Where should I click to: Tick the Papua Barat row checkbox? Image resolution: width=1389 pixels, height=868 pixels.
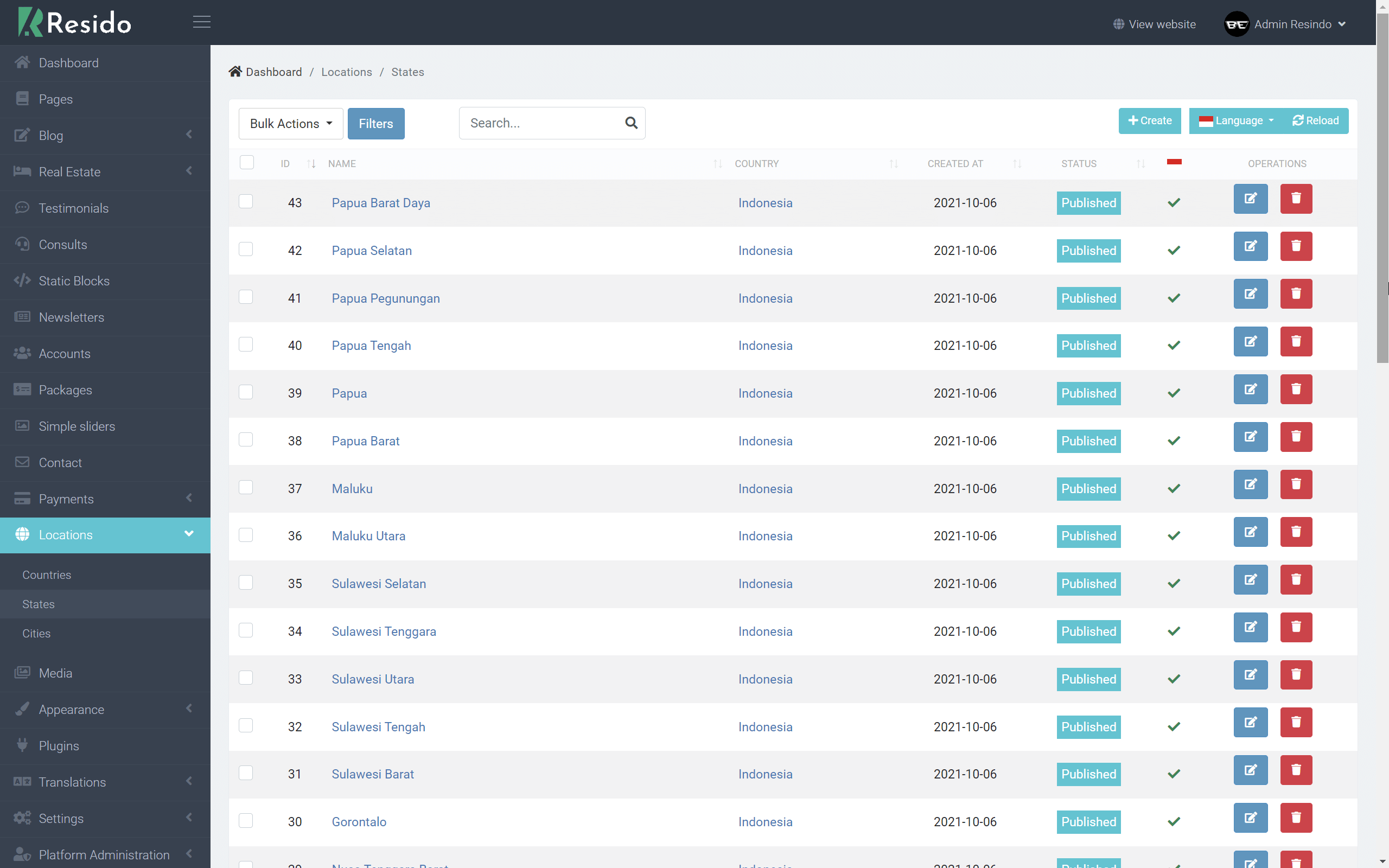pyautogui.click(x=246, y=440)
